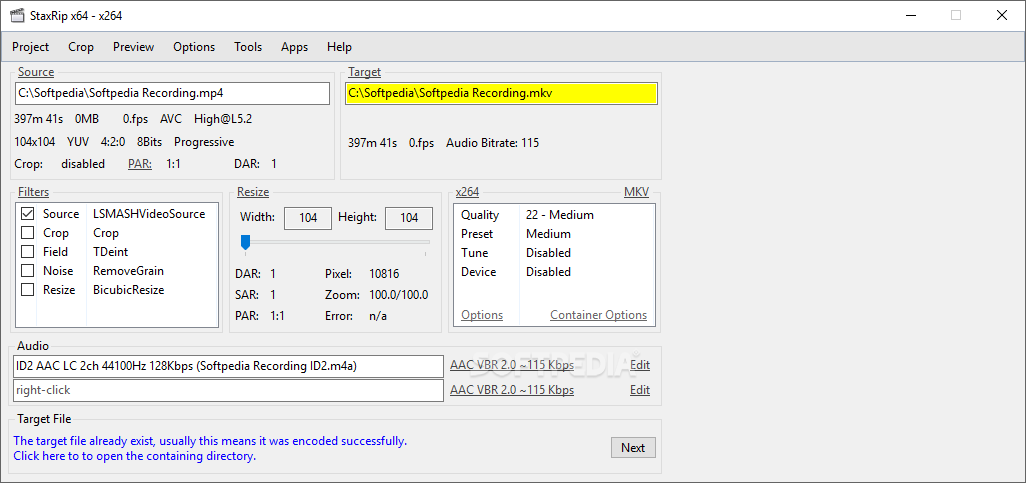Edit the second audio track
The image size is (1026, 483).
tap(640, 390)
